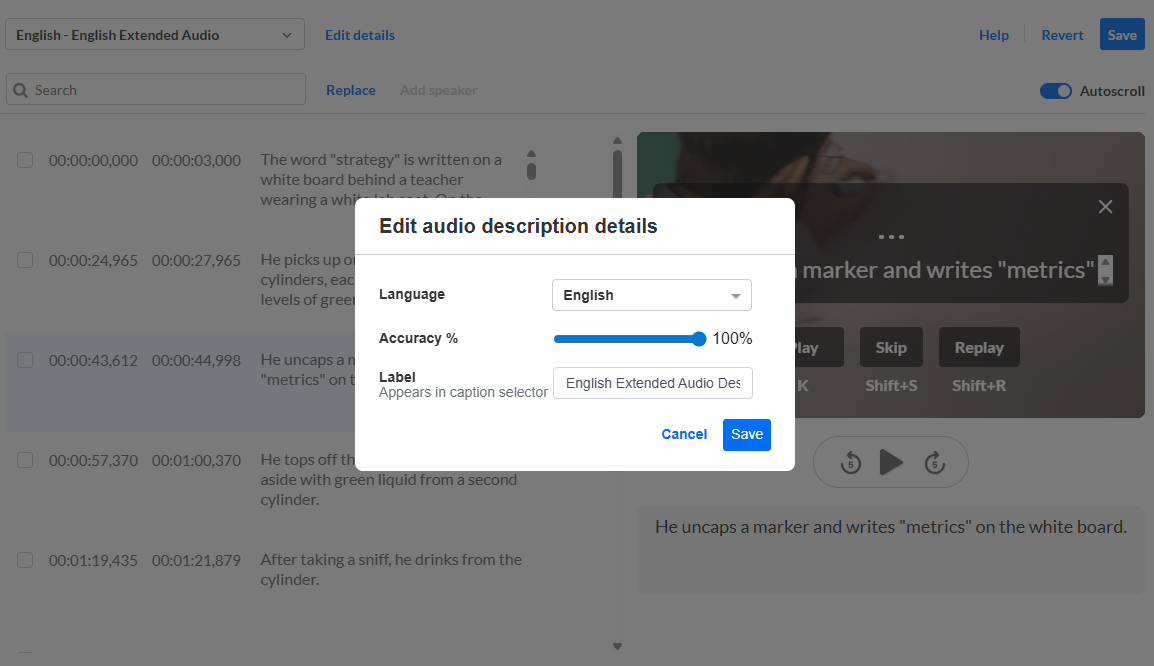Click start time 00:00:00,000

click(93, 160)
